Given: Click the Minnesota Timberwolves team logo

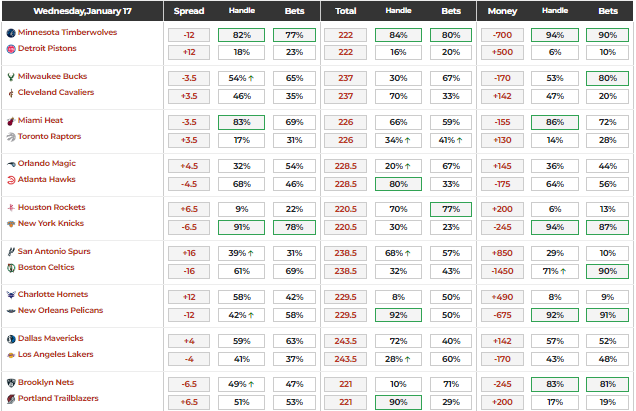Looking at the screenshot, I should click(x=10, y=32).
